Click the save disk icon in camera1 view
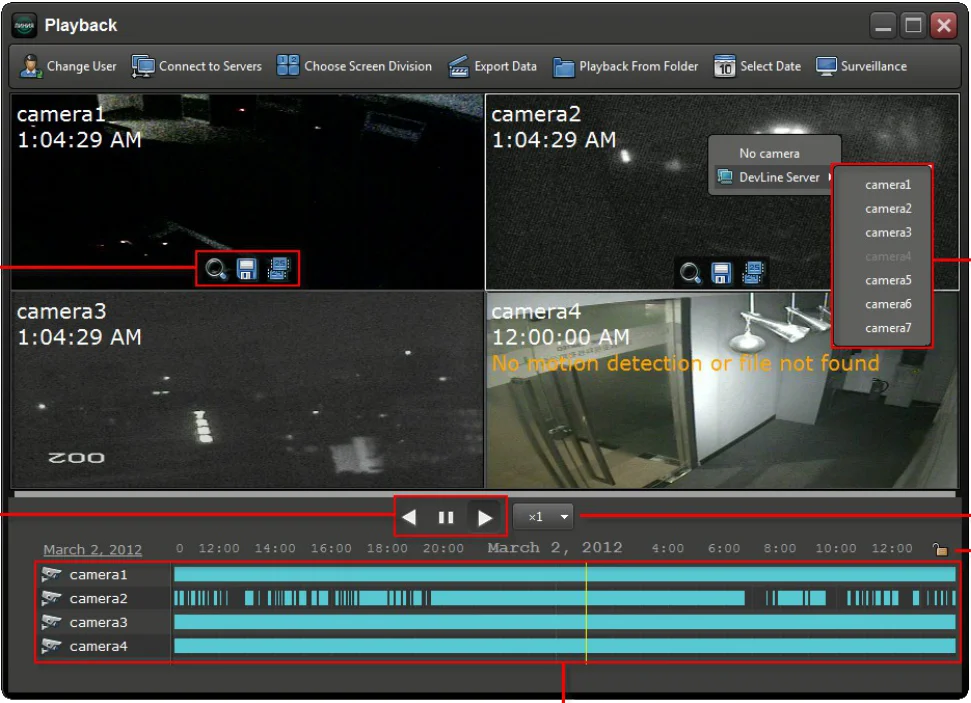Screen dimensions: 971x703 (247, 268)
